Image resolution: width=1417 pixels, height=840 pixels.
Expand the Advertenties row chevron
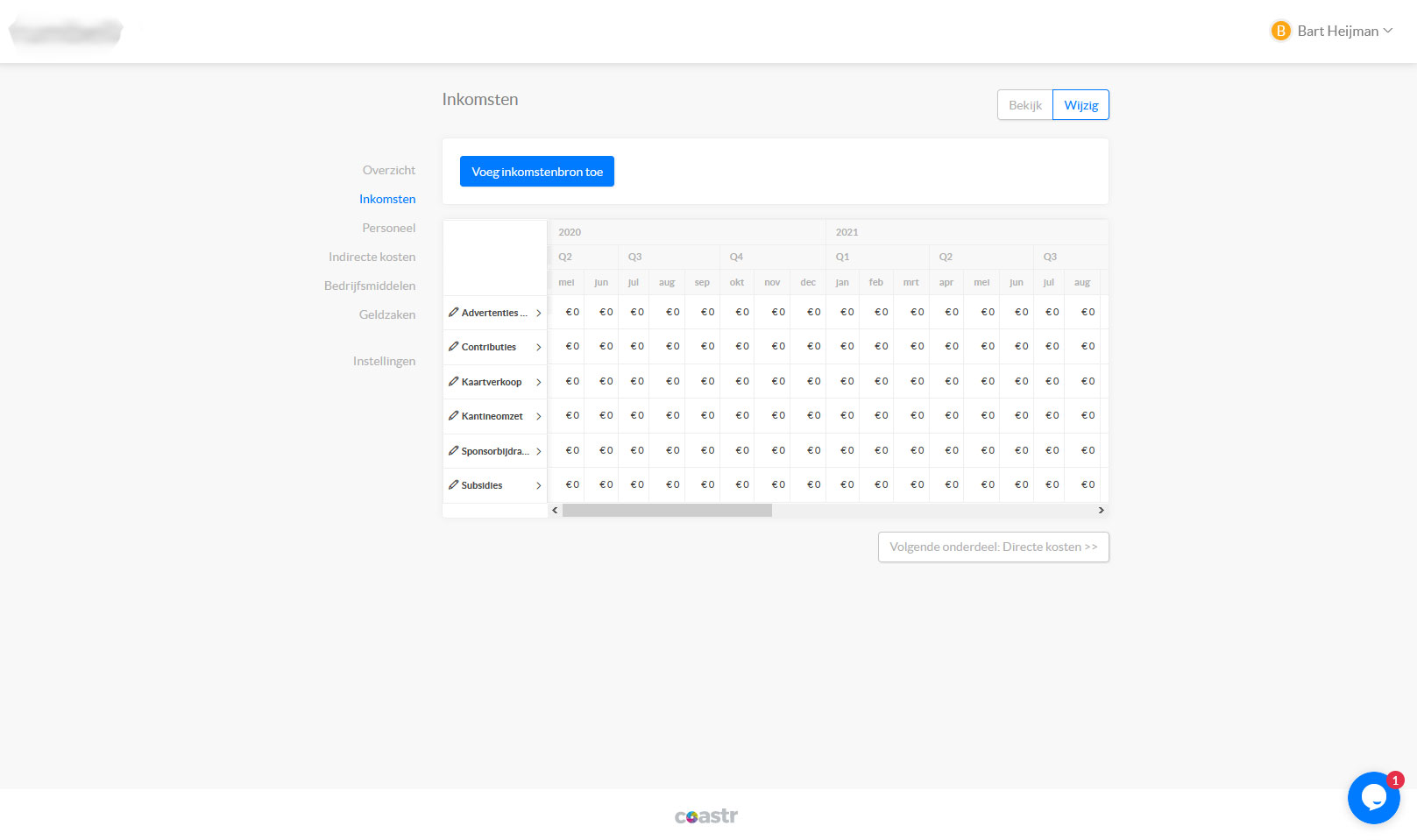click(538, 313)
